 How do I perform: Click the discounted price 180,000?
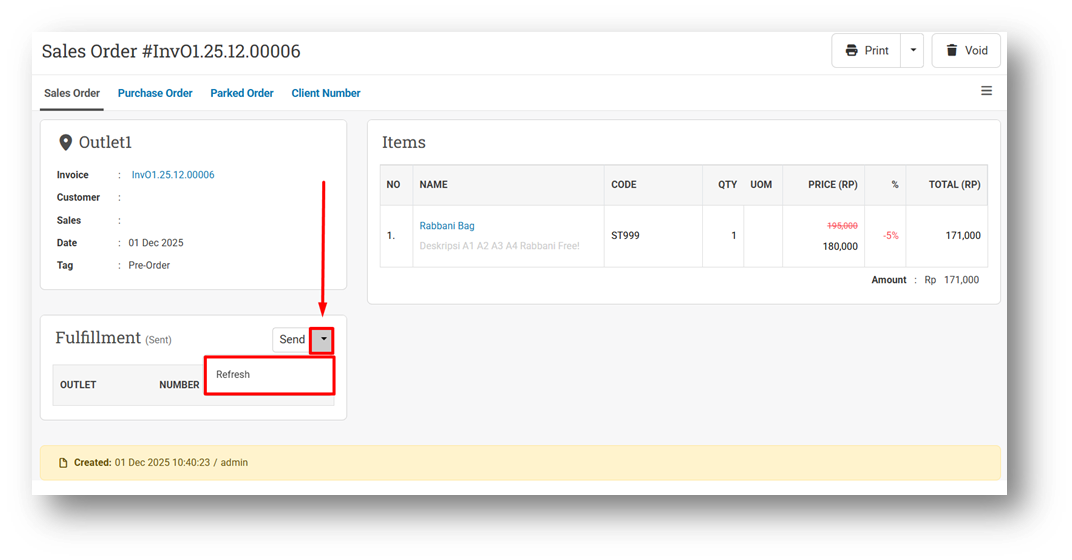click(840, 246)
